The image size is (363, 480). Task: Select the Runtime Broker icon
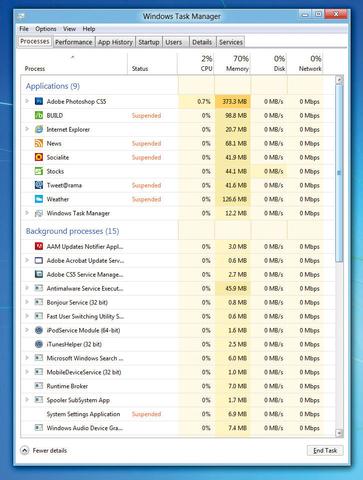click(x=39, y=386)
